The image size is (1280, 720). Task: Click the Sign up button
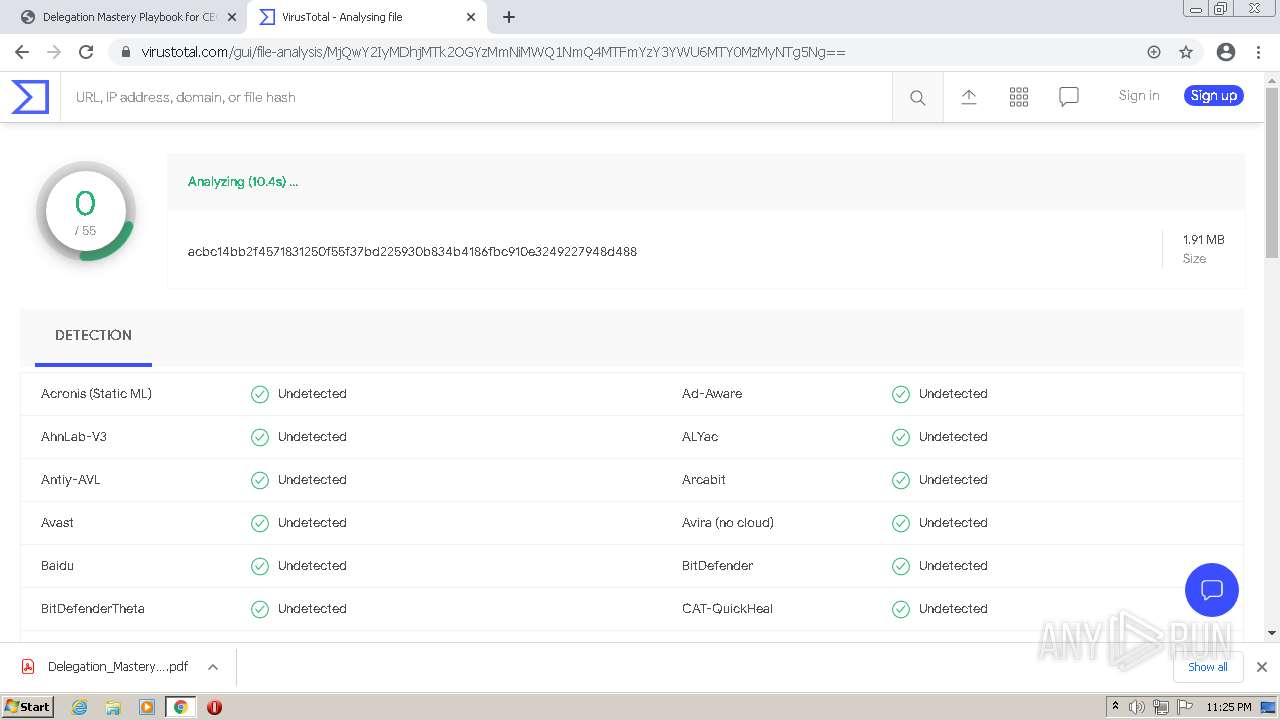(1214, 96)
